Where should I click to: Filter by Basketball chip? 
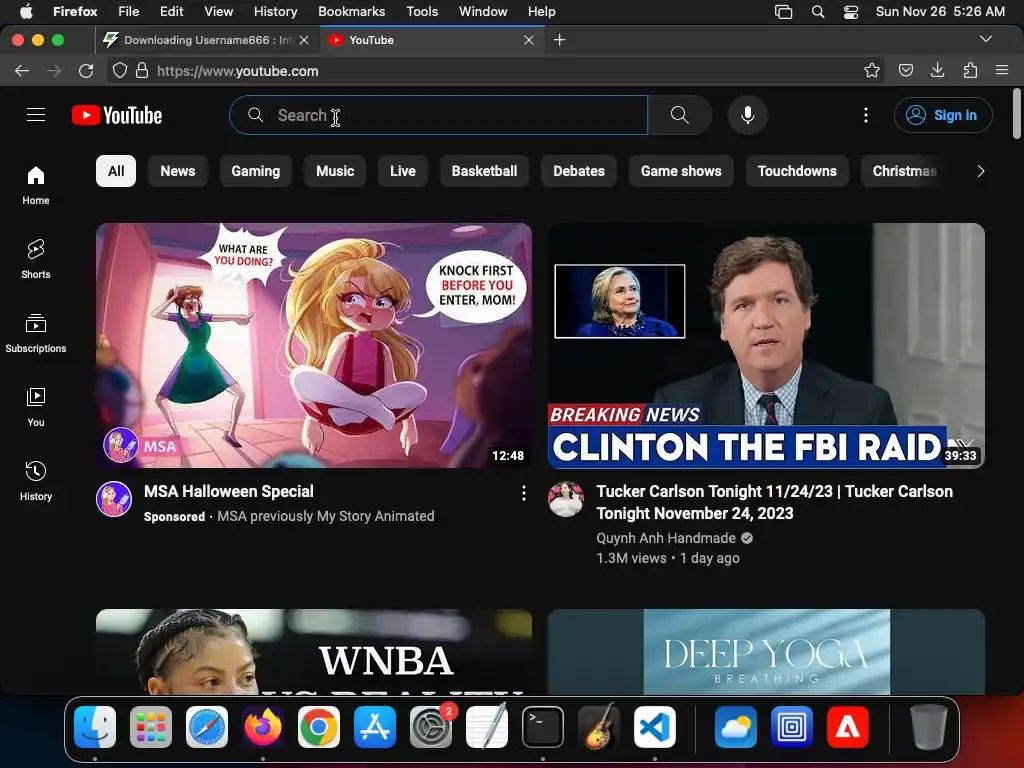coord(484,171)
